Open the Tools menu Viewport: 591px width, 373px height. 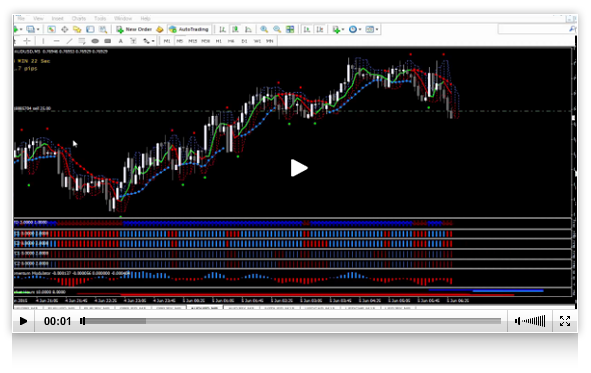click(100, 18)
